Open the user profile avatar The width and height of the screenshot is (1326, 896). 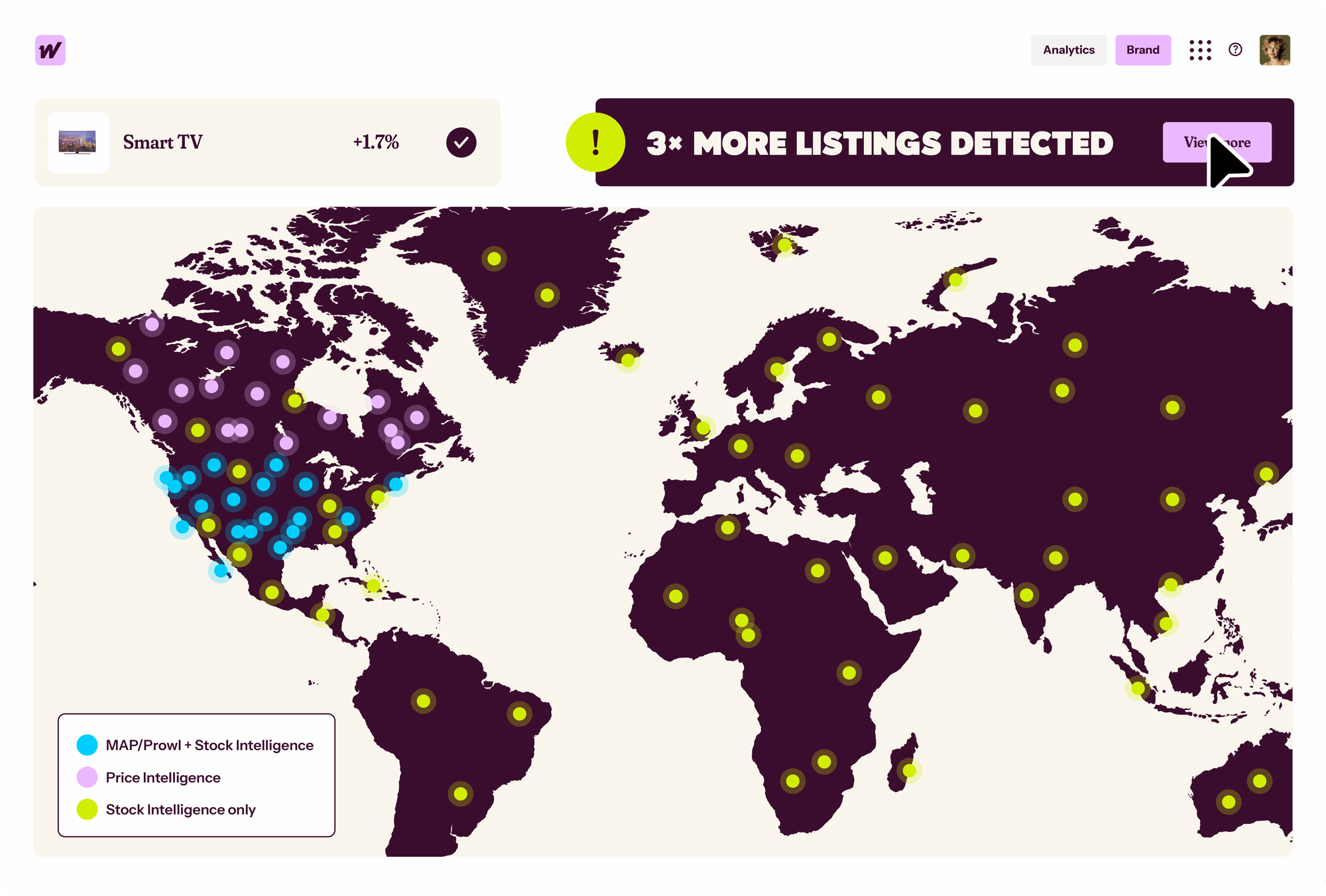tap(1274, 50)
